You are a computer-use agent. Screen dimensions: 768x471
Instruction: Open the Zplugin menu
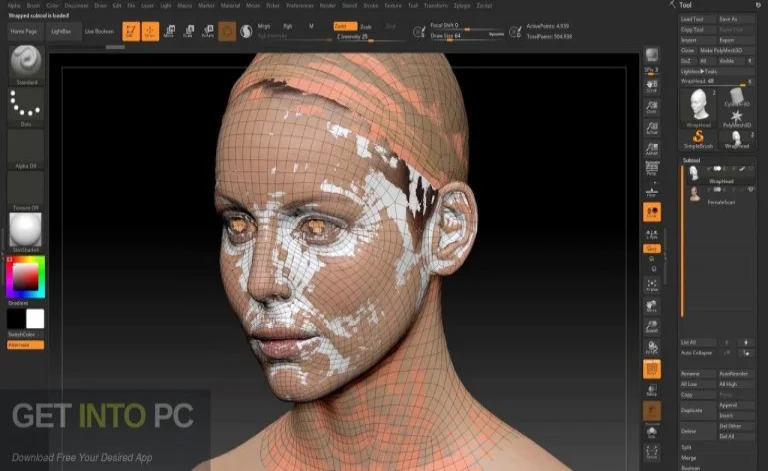(460, 5)
